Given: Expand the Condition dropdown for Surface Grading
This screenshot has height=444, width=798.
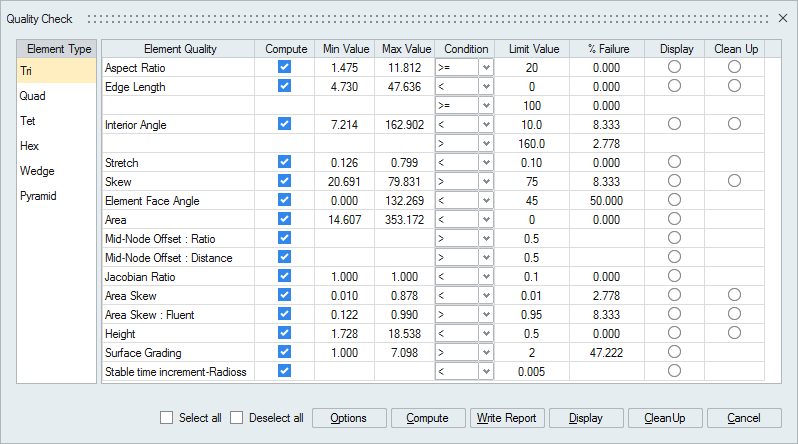Looking at the screenshot, I should coord(486,352).
